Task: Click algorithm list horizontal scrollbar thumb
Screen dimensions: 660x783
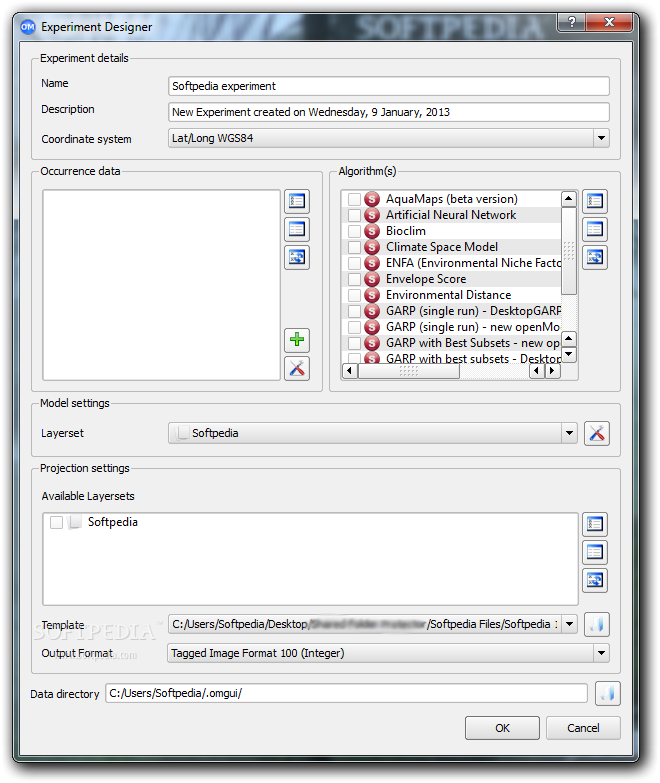Action: click(409, 371)
